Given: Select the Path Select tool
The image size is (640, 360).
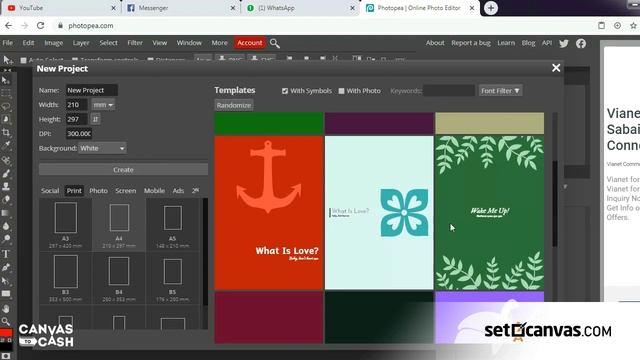Looking at the screenshot, I should click(x=6, y=281).
